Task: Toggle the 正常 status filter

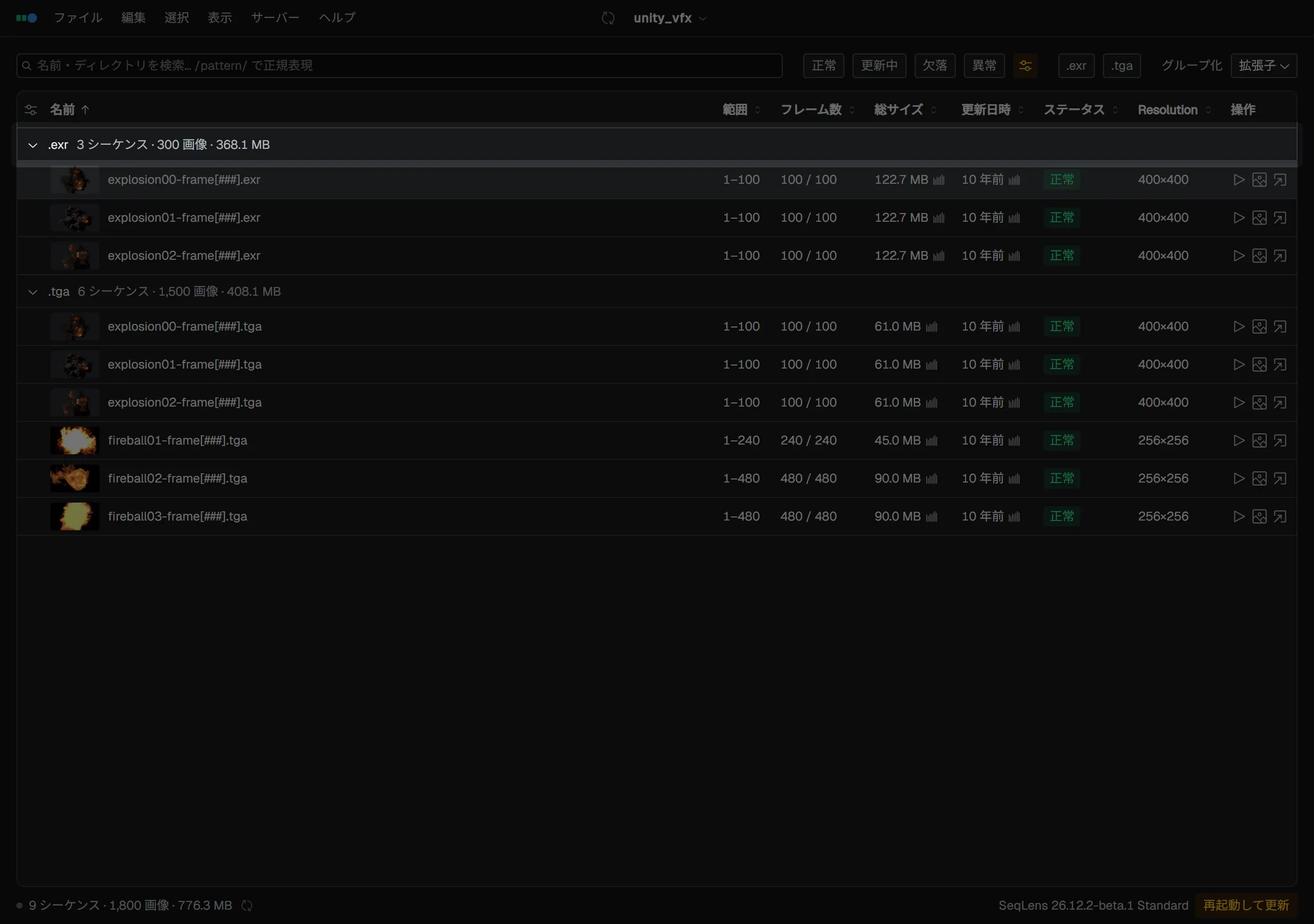Action: pyautogui.click(x=823, y=66)
